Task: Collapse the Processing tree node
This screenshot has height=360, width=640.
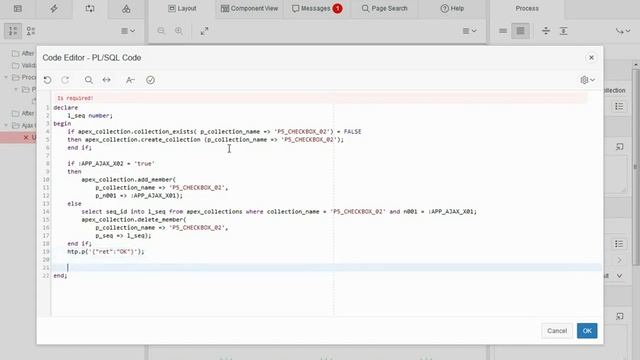Action: tap(6, 77)
